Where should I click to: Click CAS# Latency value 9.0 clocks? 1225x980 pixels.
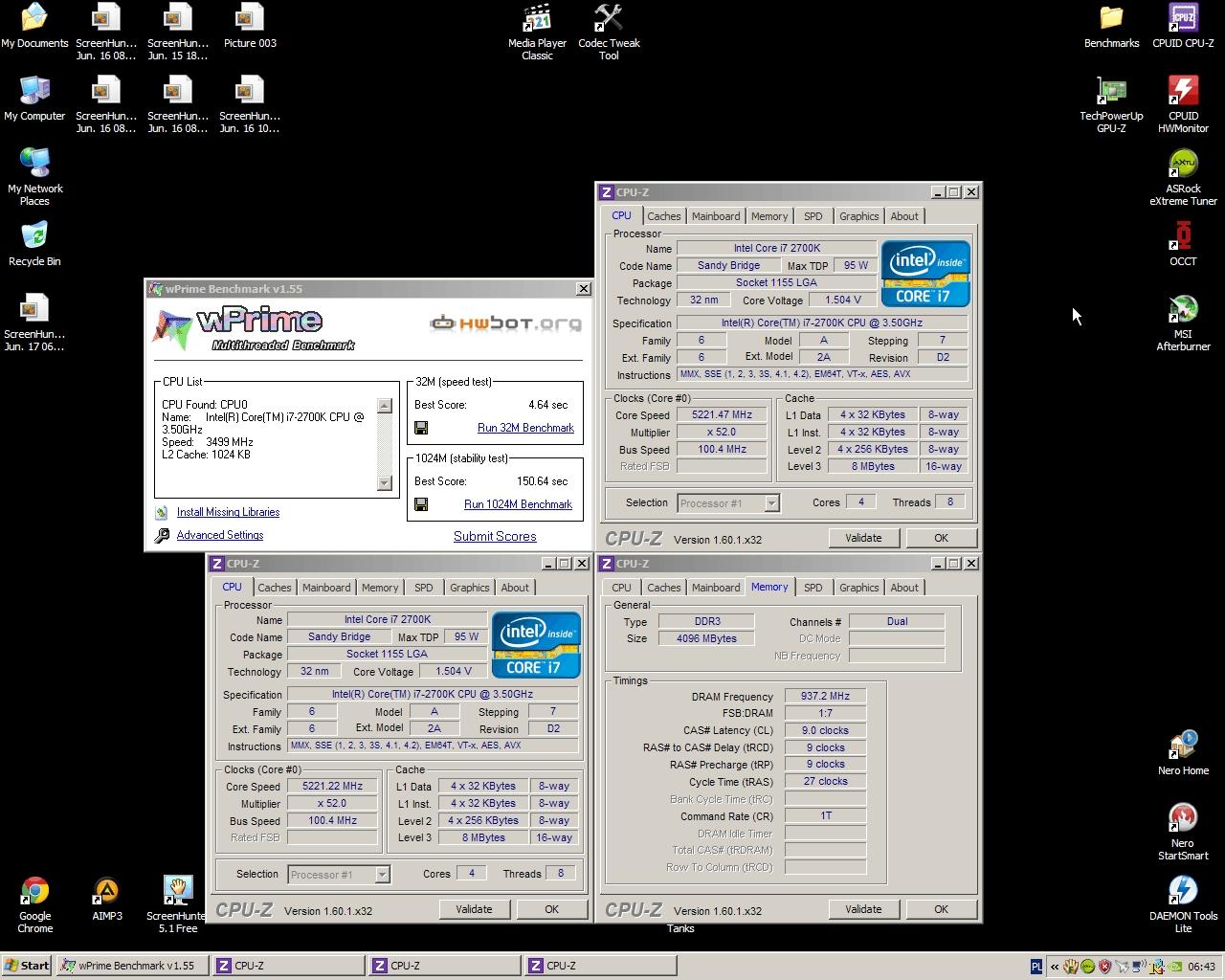825,731
